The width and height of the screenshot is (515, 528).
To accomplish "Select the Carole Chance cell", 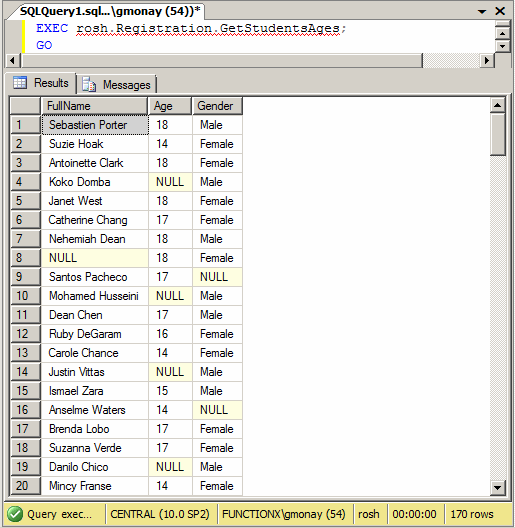I will tap(95, 353).
